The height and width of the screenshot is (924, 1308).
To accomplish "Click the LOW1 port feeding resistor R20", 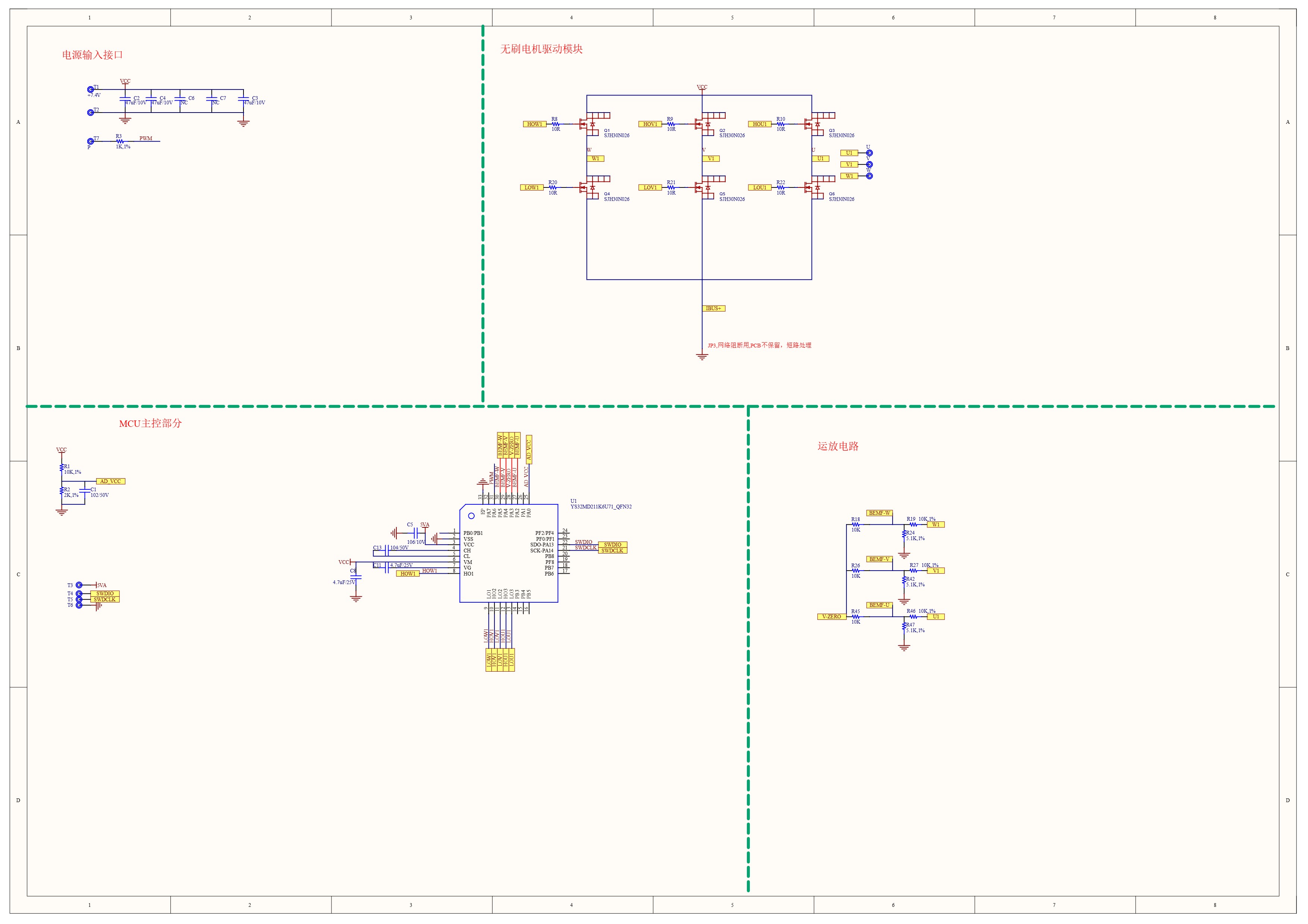I will pos(532,187).
